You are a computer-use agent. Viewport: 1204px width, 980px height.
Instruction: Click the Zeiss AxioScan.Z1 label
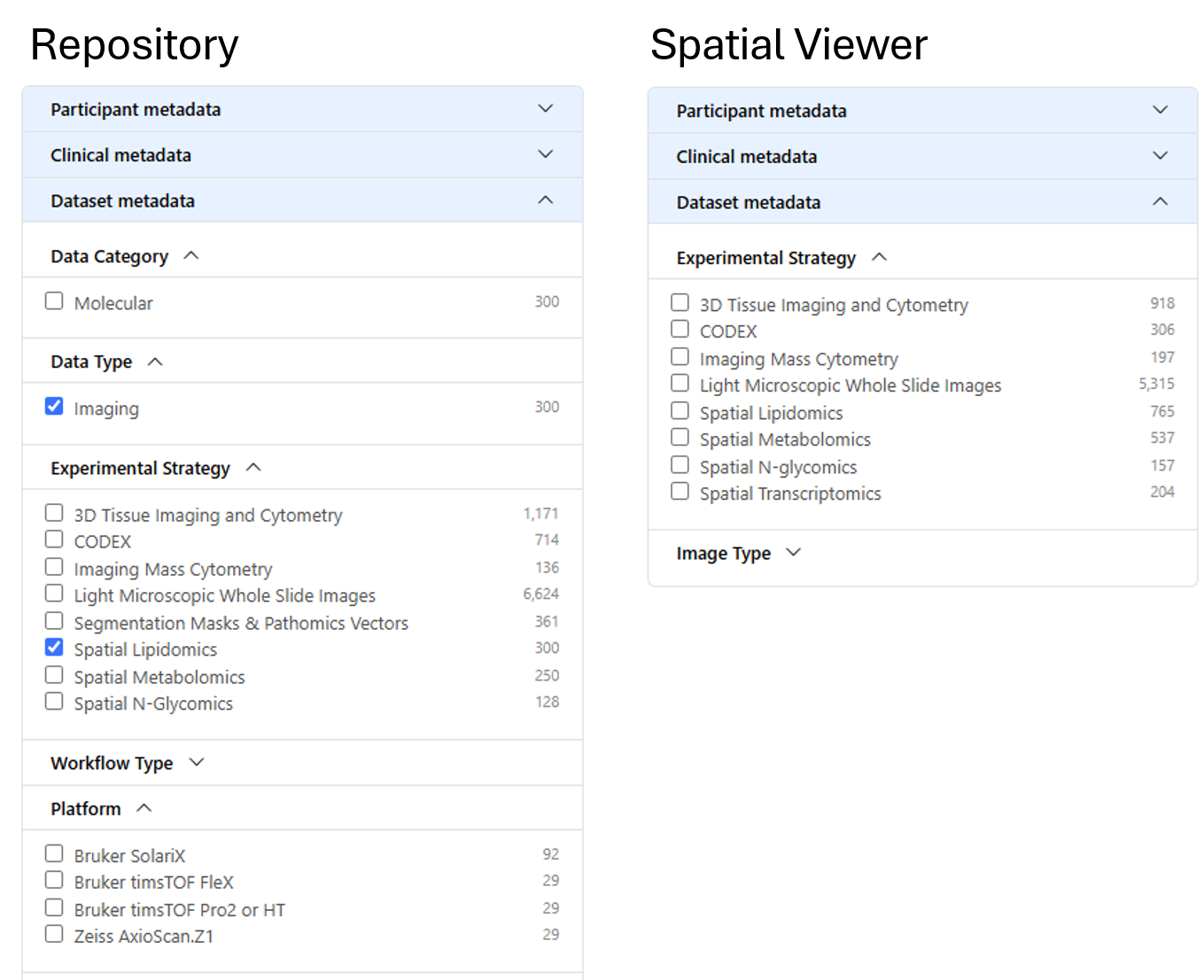(x=144, y=937)
